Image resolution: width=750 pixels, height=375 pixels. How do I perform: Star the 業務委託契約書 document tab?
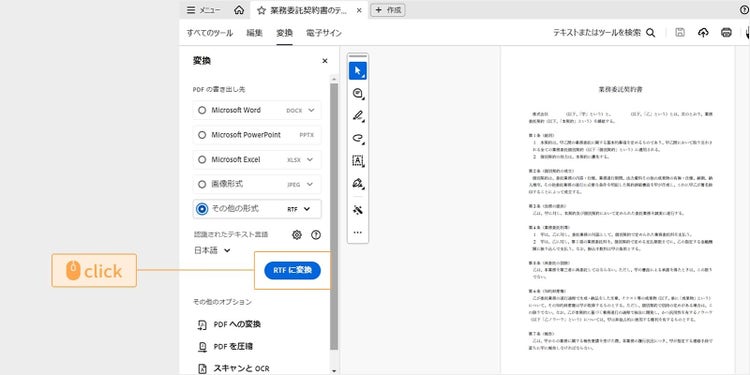pos(261,10)
